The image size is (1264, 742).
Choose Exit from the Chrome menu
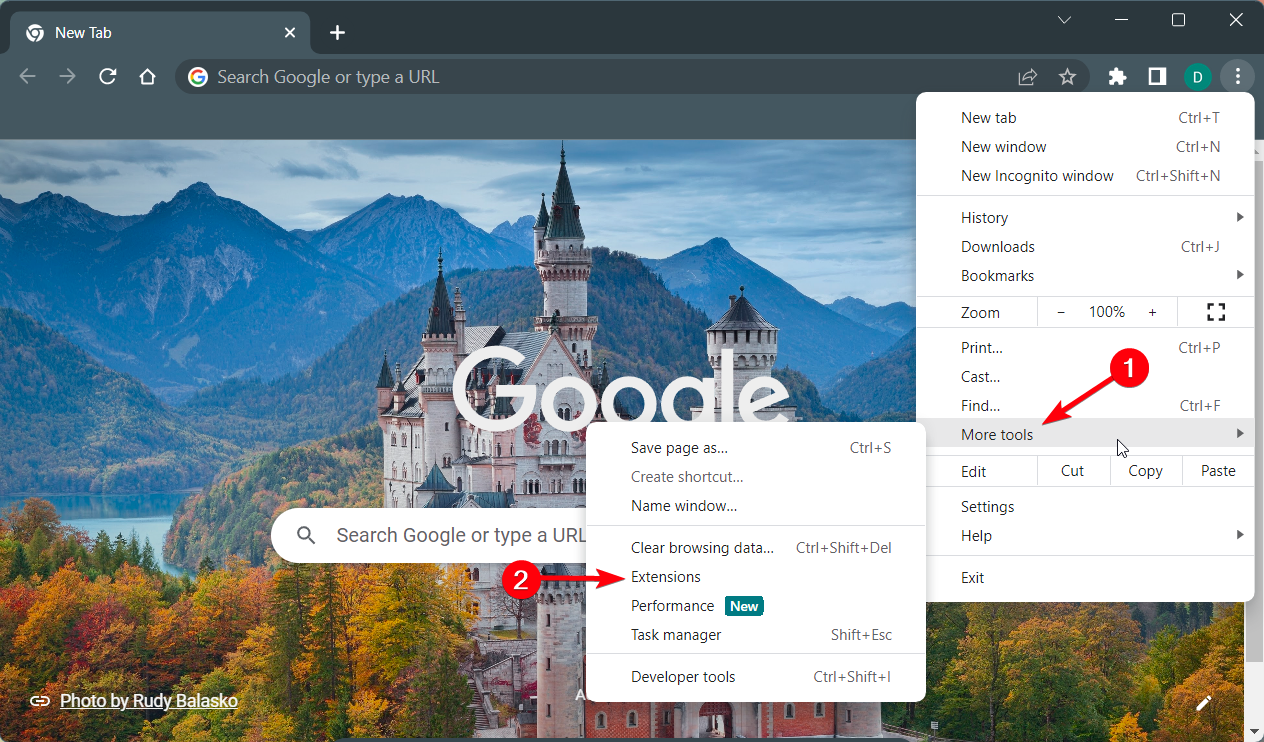tap(1085, 578)
